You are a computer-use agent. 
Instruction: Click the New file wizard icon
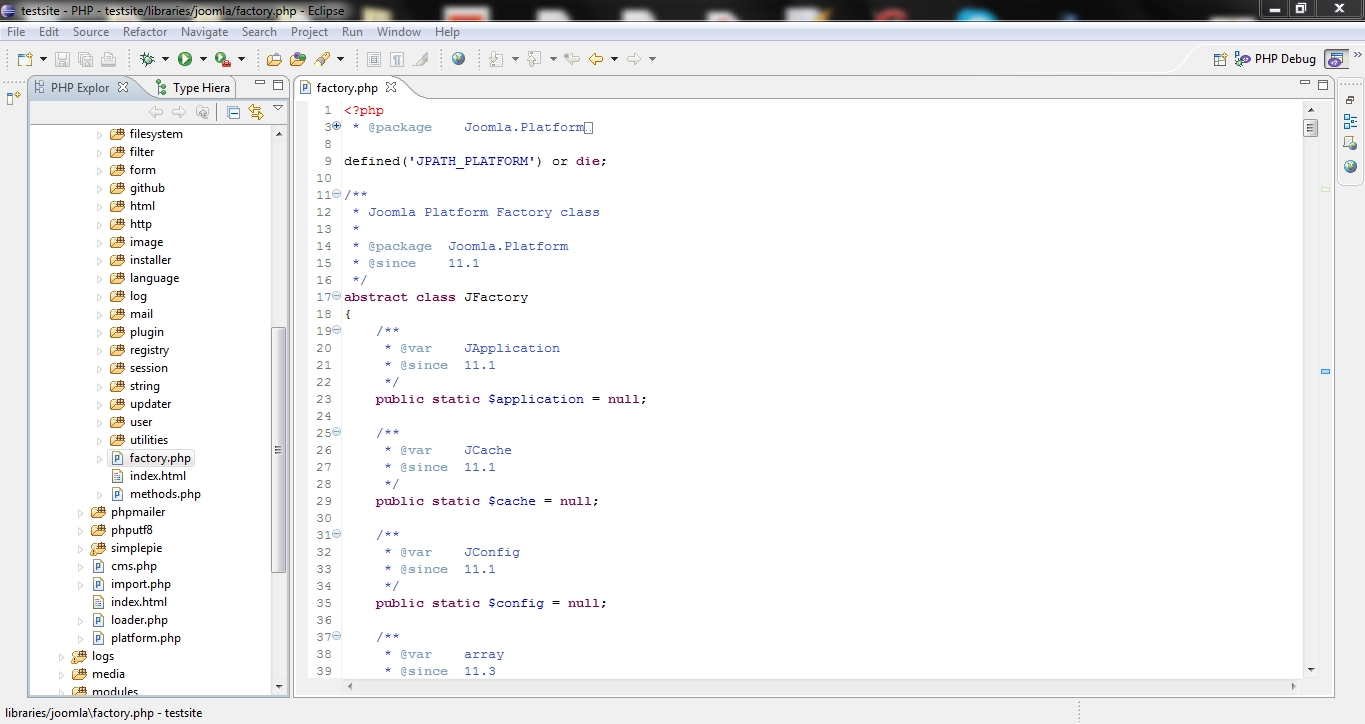tap(25, 59)
